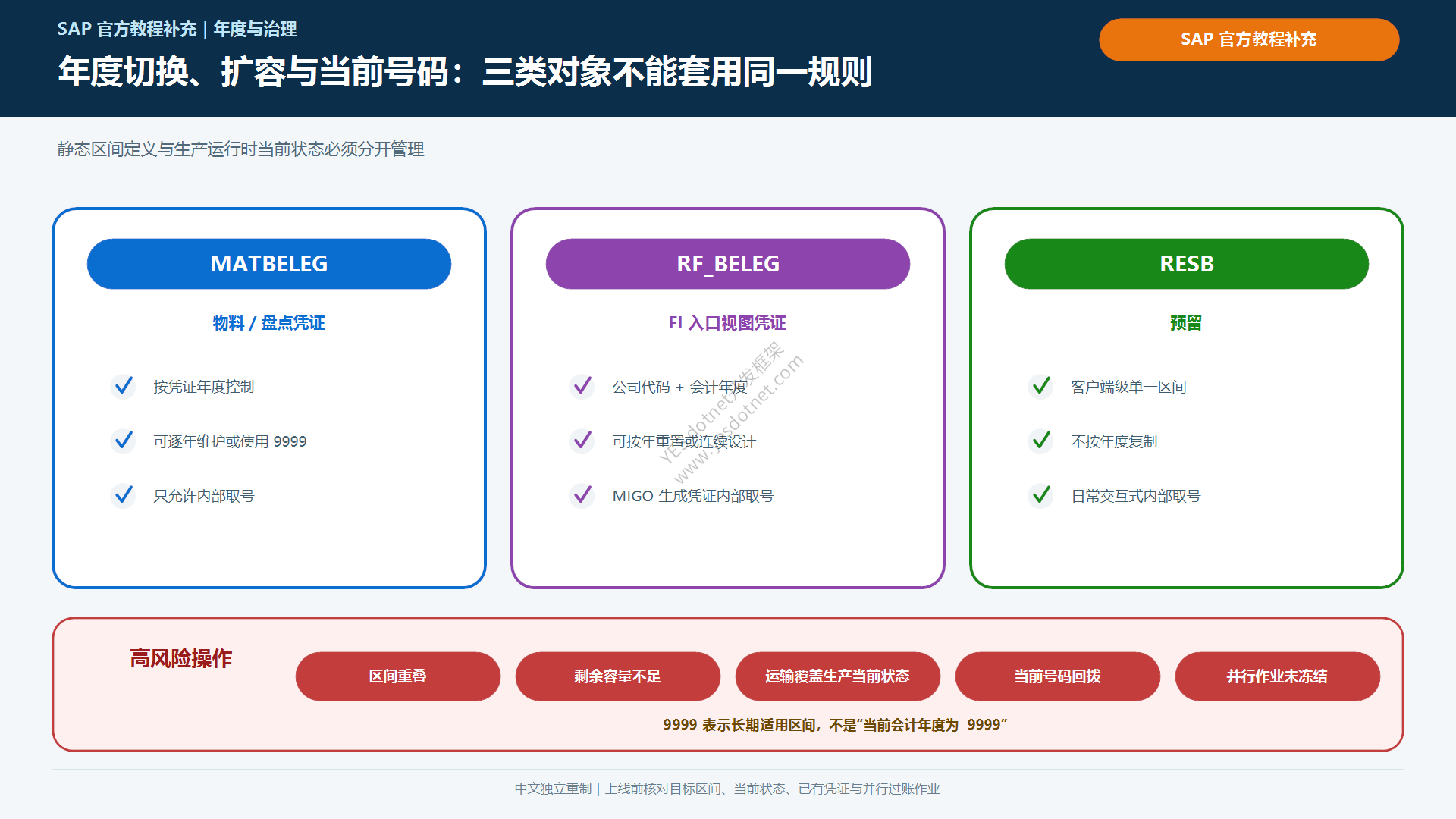
Task: Click the text 客户端级单一区间
Action: point(1128,387)
